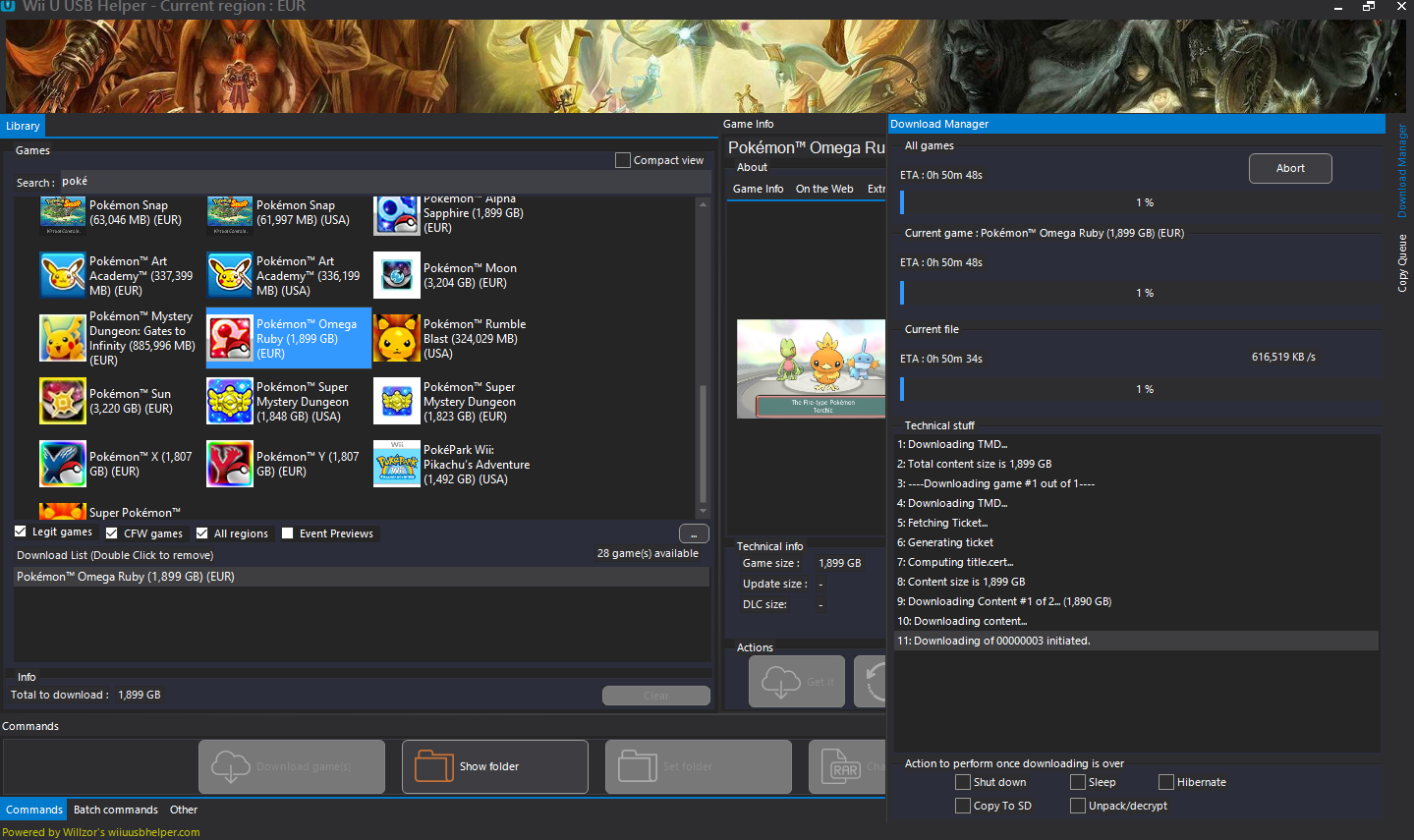Click the game search input field
Viewport: 1414px width, 840px height.
(x=383, y=182)
